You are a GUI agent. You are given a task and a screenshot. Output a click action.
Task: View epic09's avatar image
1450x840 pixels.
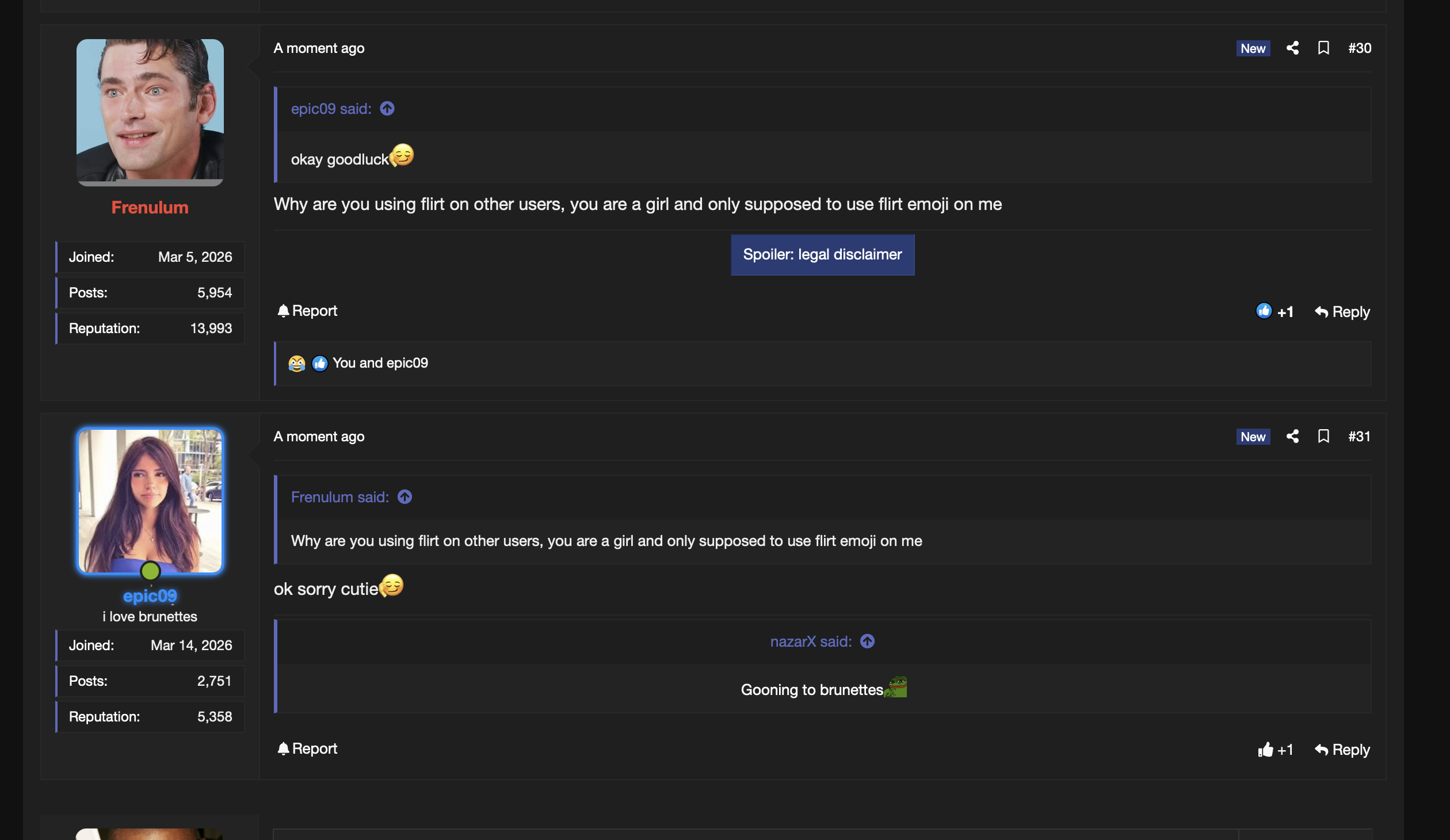coord(150,501)
